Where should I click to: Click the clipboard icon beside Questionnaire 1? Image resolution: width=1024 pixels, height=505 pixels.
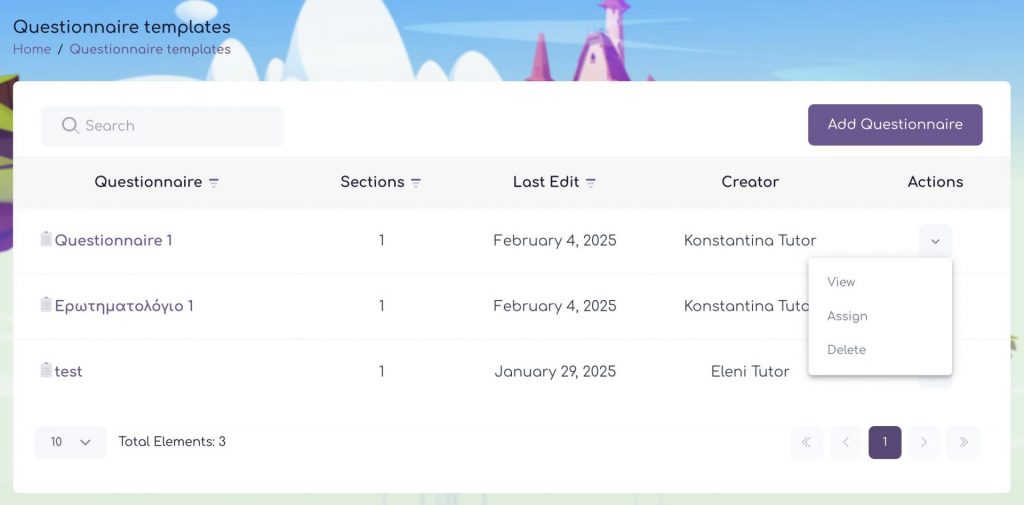coord(46,240)
